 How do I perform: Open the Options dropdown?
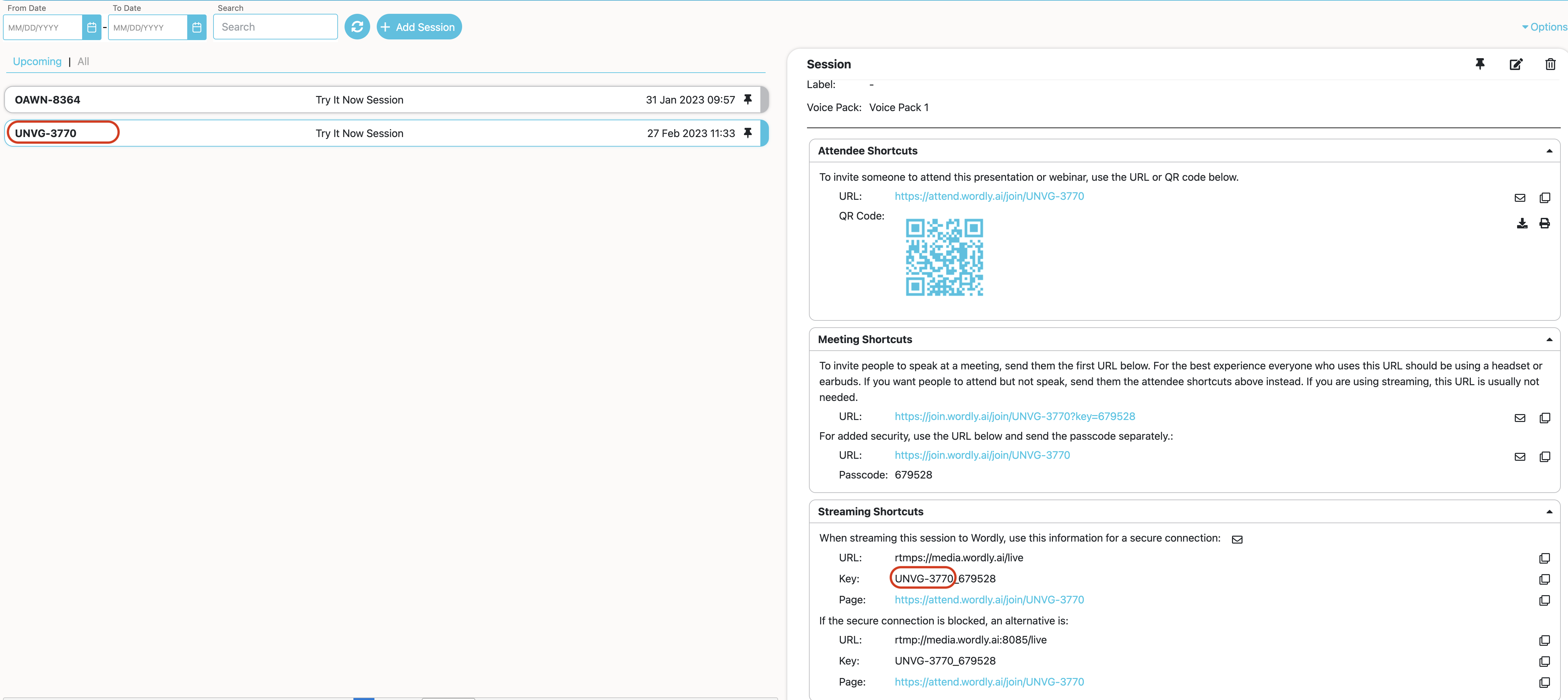point(1544,27)
